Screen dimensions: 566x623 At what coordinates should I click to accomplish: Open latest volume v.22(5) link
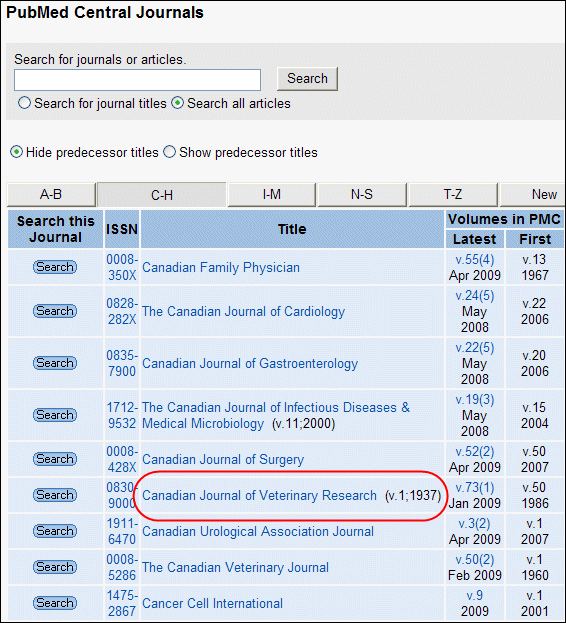(475, 348)
